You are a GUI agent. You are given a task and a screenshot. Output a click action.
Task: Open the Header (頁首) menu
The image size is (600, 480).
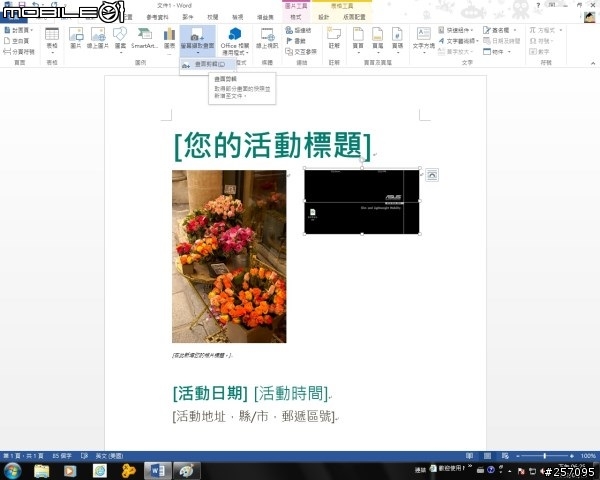(358, 40)
